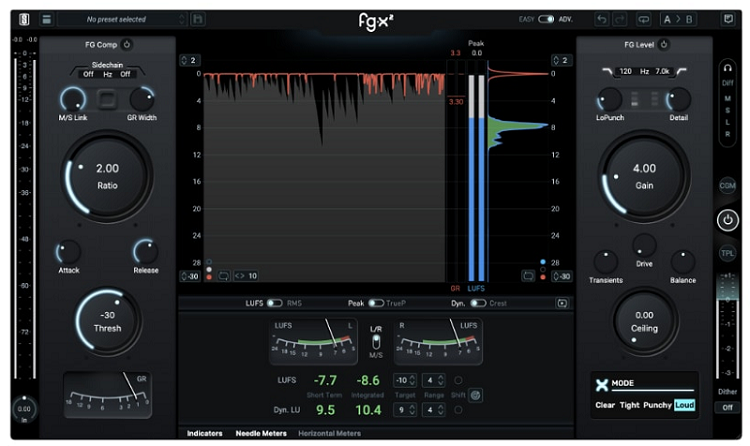
Task: Open the Horizontal Meters tab
Action: tap(330, 433)
